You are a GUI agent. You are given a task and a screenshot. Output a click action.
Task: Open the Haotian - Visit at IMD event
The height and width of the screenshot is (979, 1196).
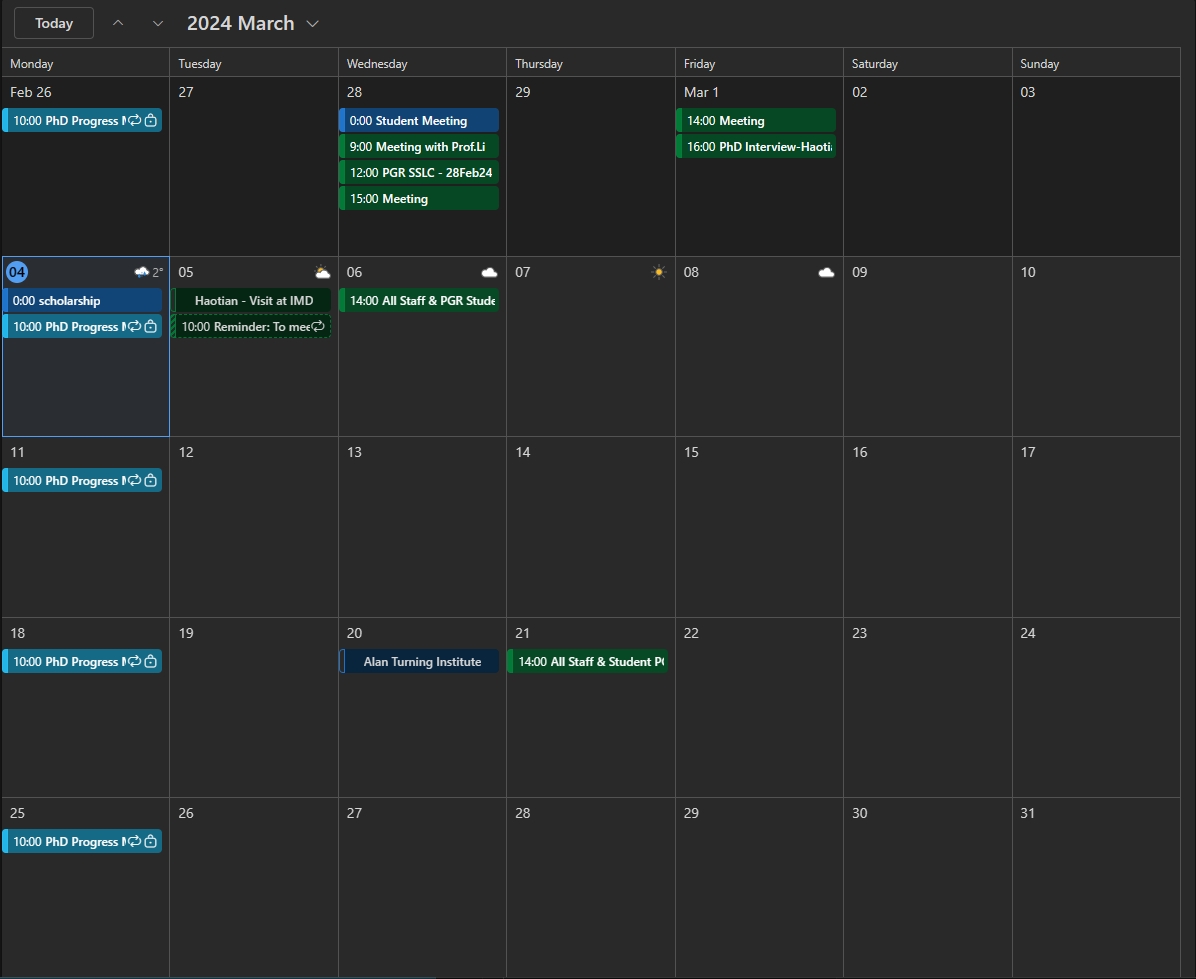pos(253,300)
